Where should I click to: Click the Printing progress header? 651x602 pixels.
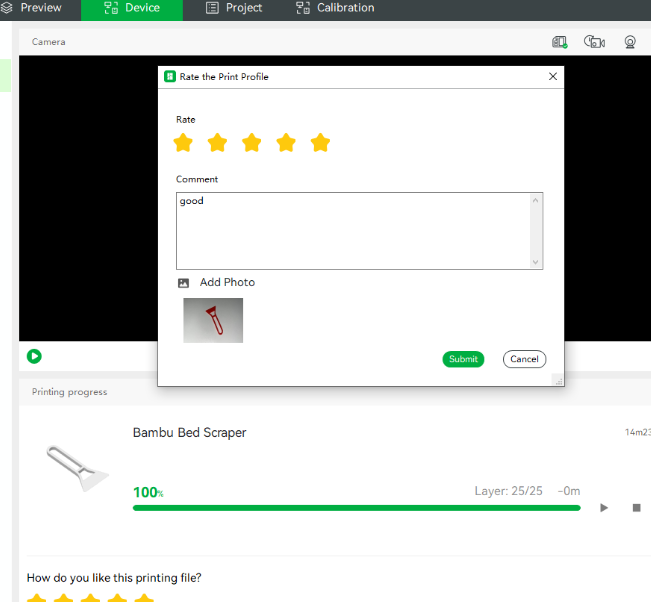[x=69, y=392]
